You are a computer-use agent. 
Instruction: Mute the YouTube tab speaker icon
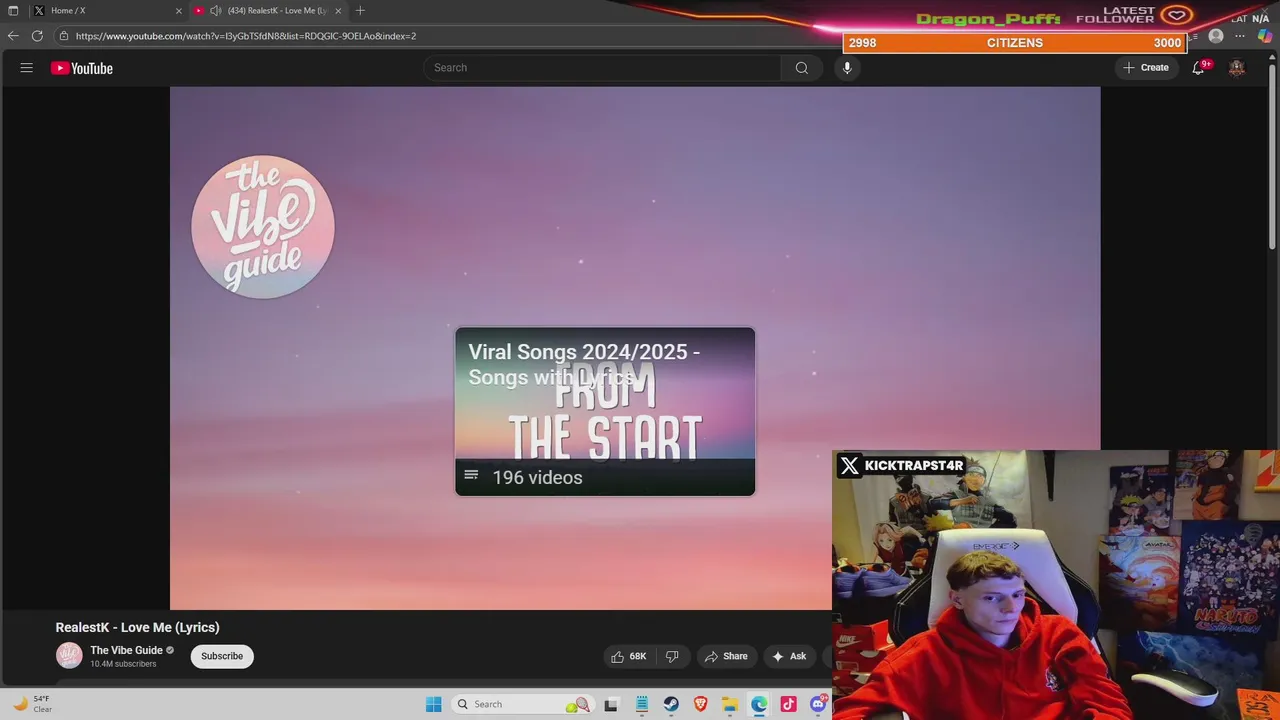[x=215, y=10]
